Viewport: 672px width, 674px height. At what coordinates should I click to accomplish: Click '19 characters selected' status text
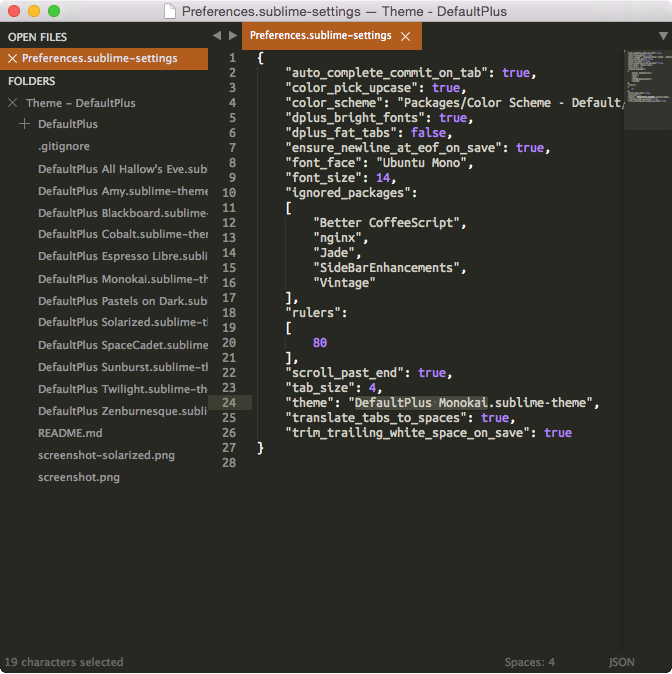64,662
